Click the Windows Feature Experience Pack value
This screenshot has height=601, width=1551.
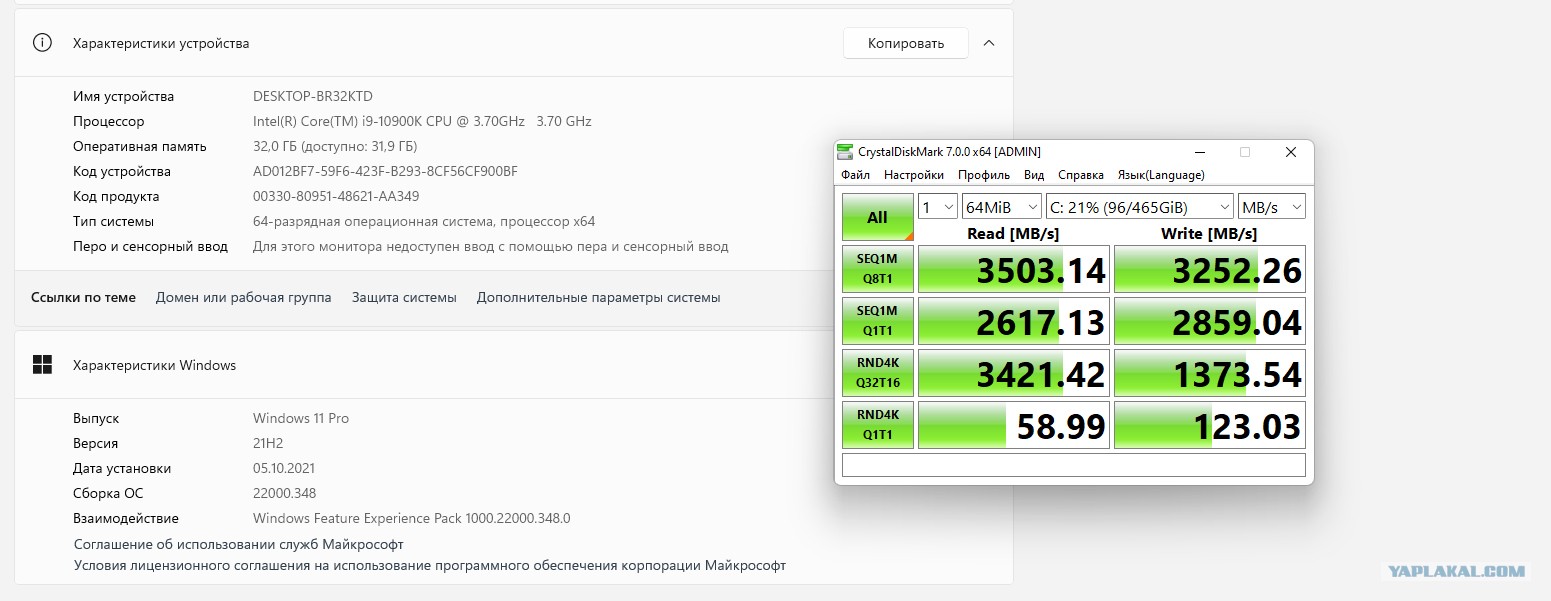(x=411, y=518)
